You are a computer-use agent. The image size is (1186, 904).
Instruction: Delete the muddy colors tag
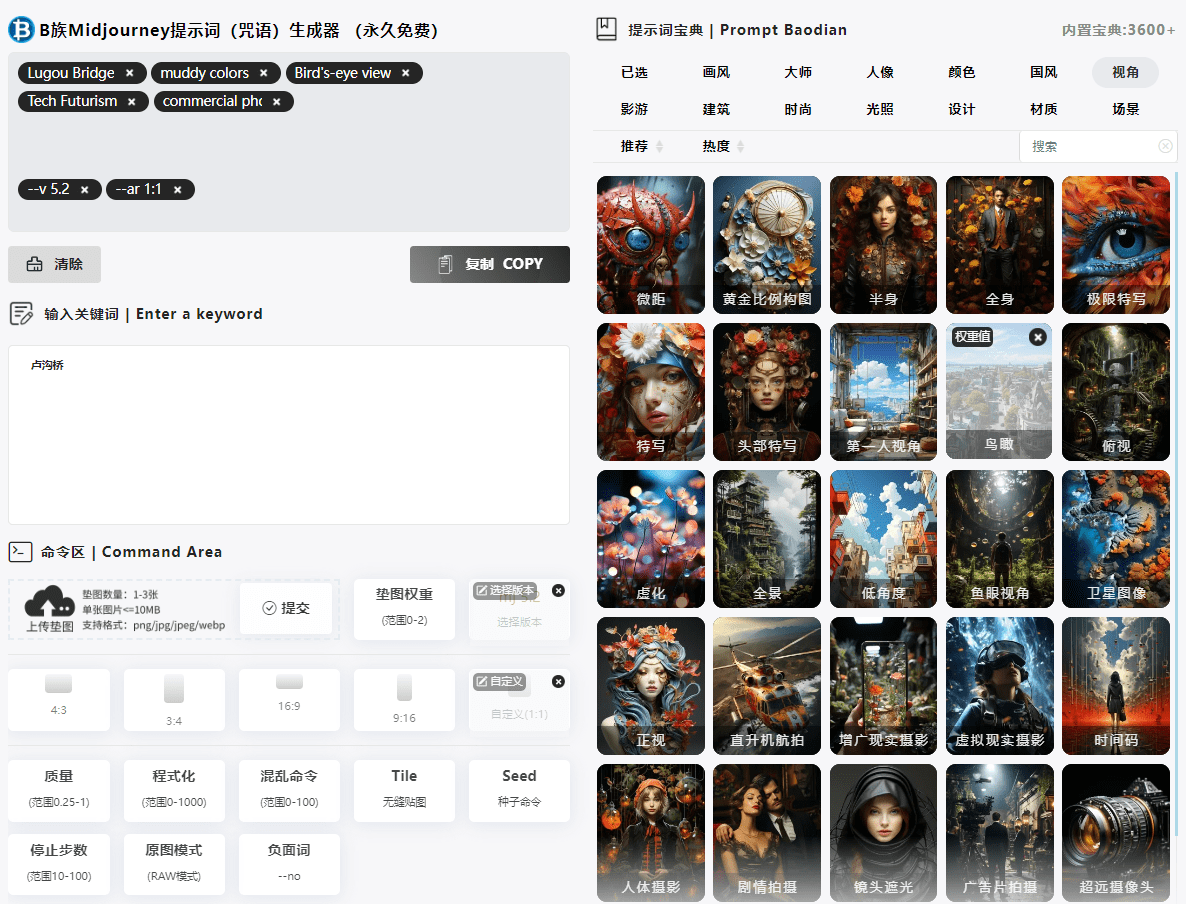(263, 73)
